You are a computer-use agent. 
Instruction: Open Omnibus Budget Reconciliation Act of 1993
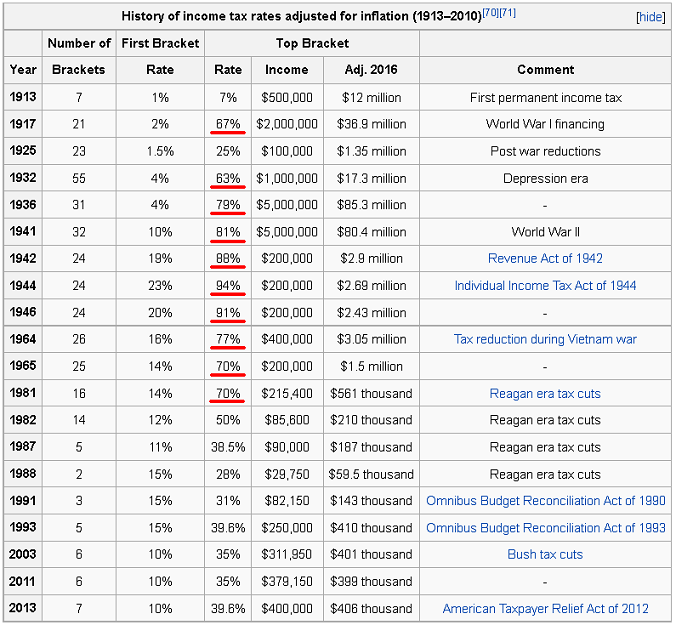[545, 528]
